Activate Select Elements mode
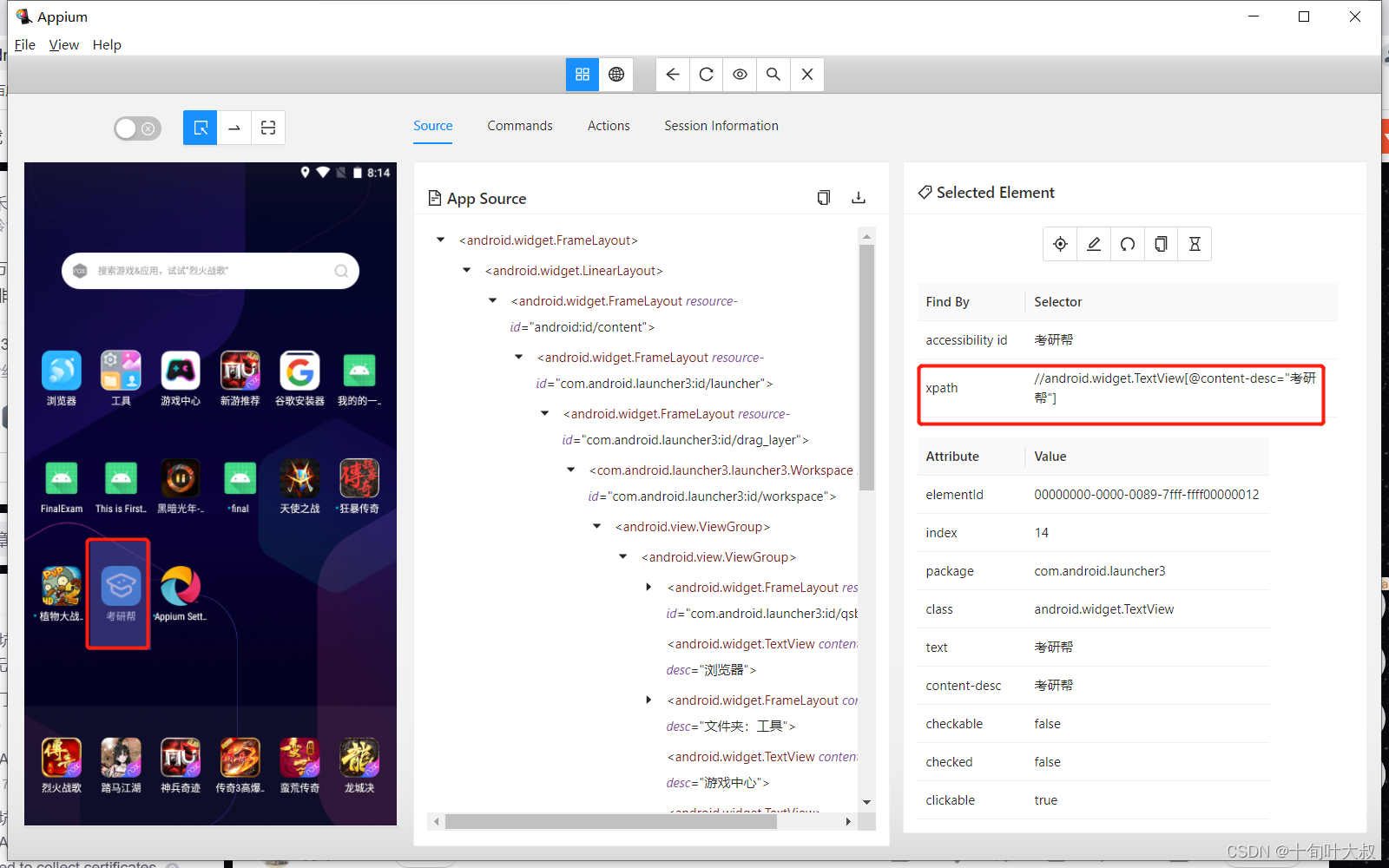This screenshot has height=868, width=1389. pyautogui.click(x=201, y=128)
